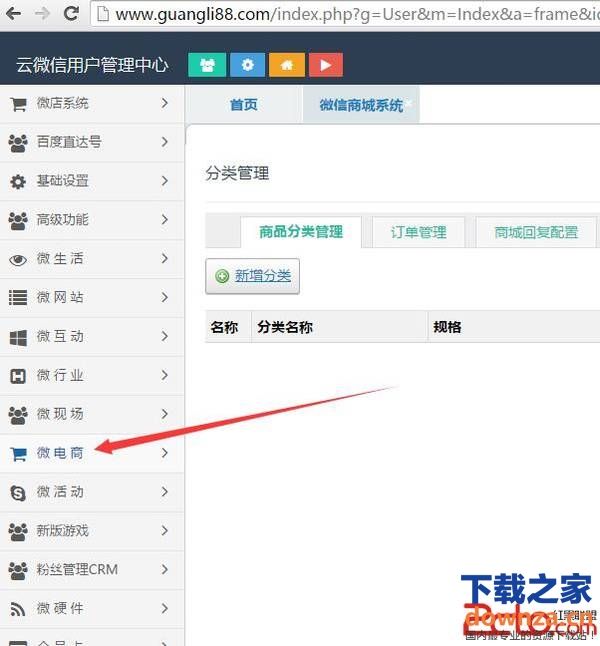Click the 新版游戏 people icon
This screenshot has height=646, width=600.
(x=18, y=532)
